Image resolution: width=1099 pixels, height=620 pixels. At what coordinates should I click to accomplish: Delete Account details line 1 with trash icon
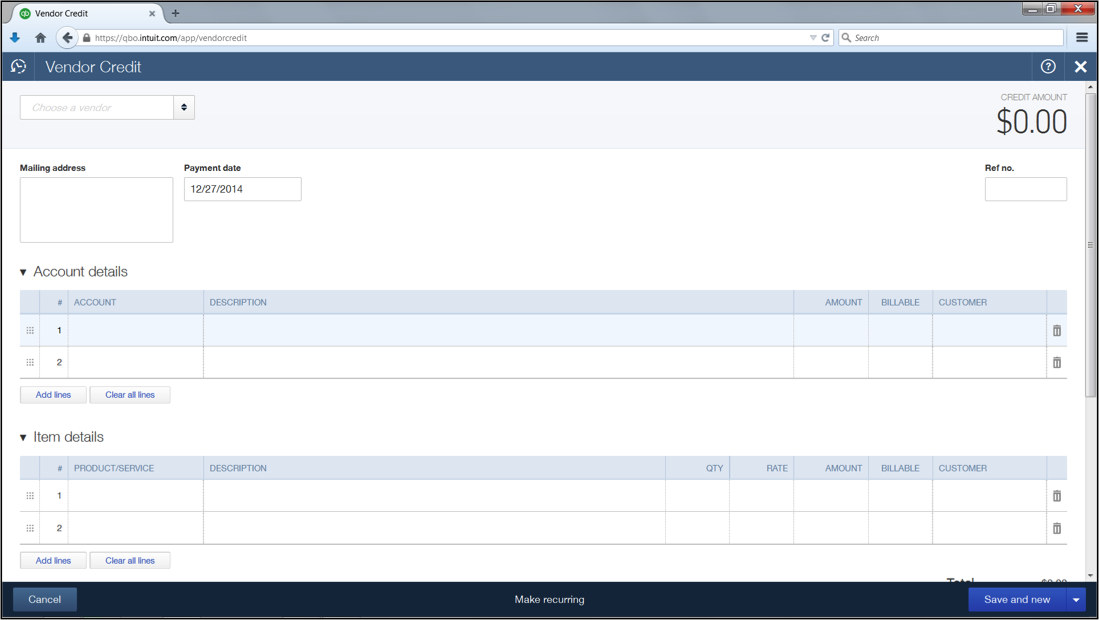(x=1057, y=330)
